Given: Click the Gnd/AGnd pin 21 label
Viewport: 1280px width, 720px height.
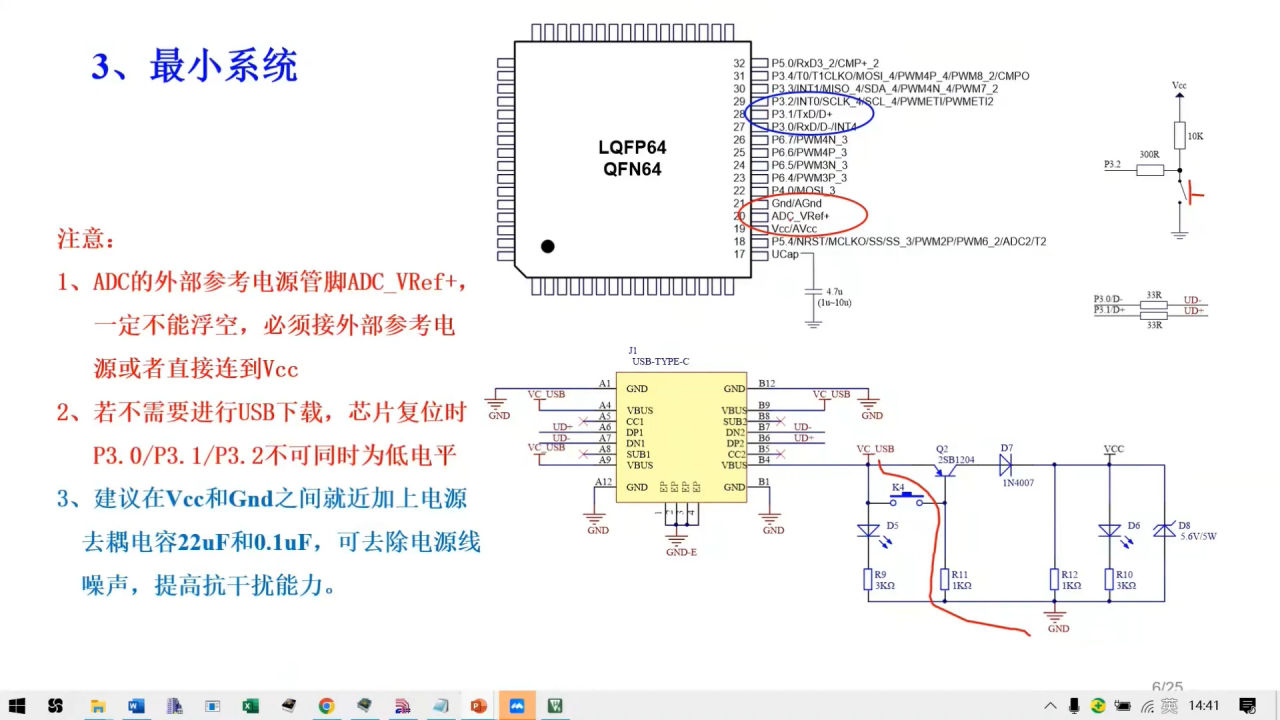Looking at the screenshot, I should pos(797,203).
